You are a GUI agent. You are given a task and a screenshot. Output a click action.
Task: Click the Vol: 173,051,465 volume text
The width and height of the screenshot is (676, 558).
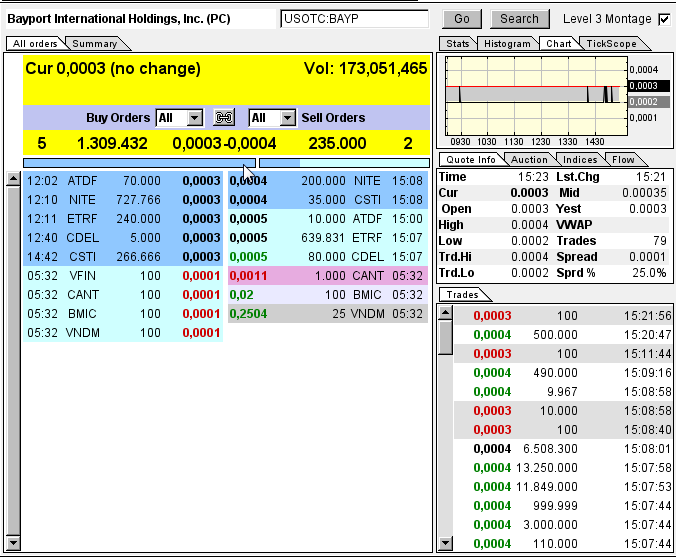coord(366,69)
